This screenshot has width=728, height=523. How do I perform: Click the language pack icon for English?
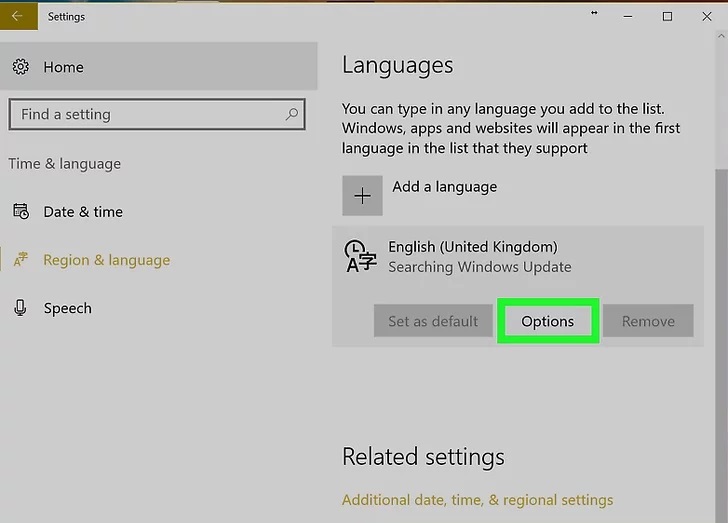(360, 256)
